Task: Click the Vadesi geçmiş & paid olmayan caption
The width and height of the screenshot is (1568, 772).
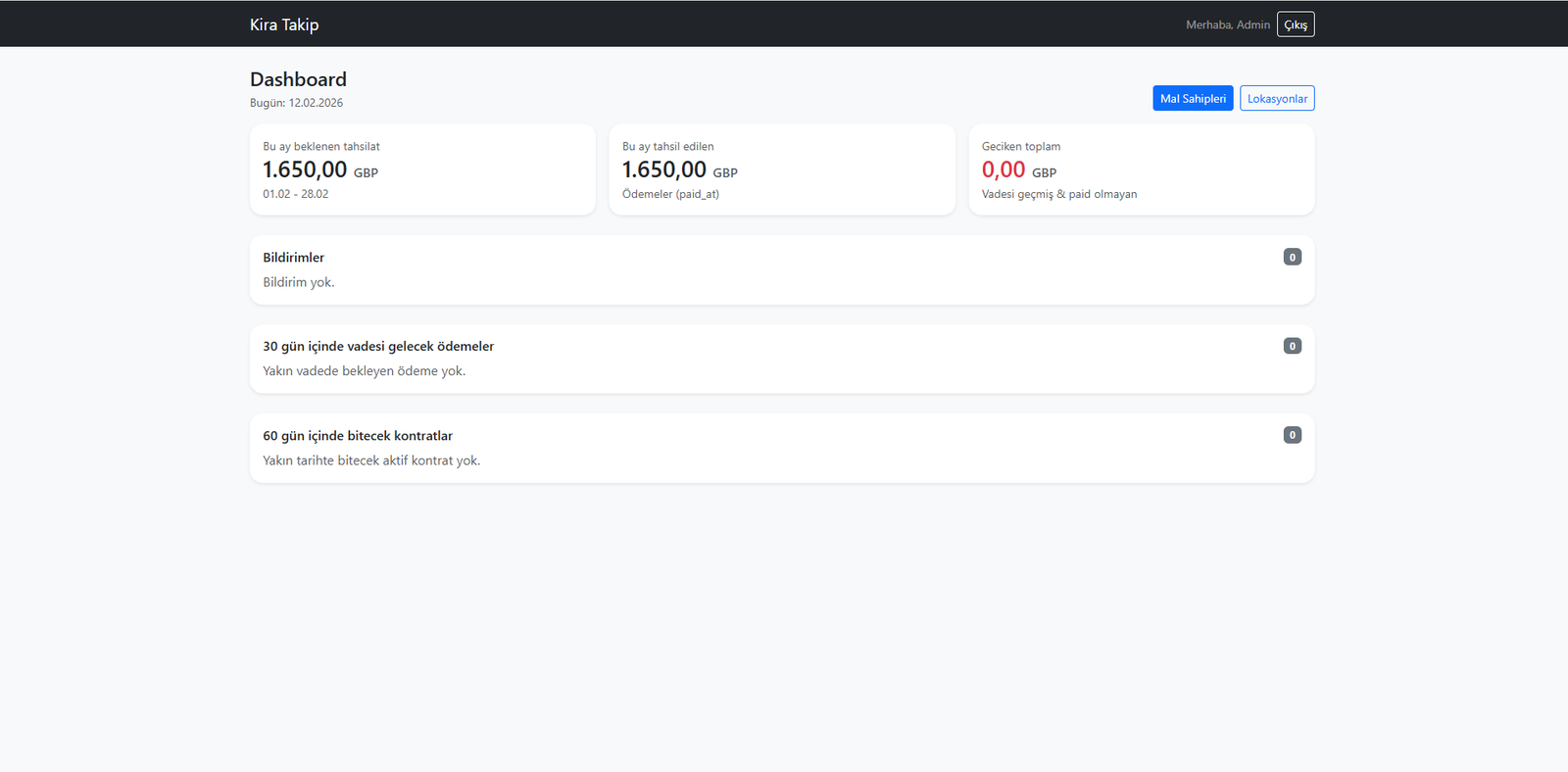Action: pos(1058,194)
